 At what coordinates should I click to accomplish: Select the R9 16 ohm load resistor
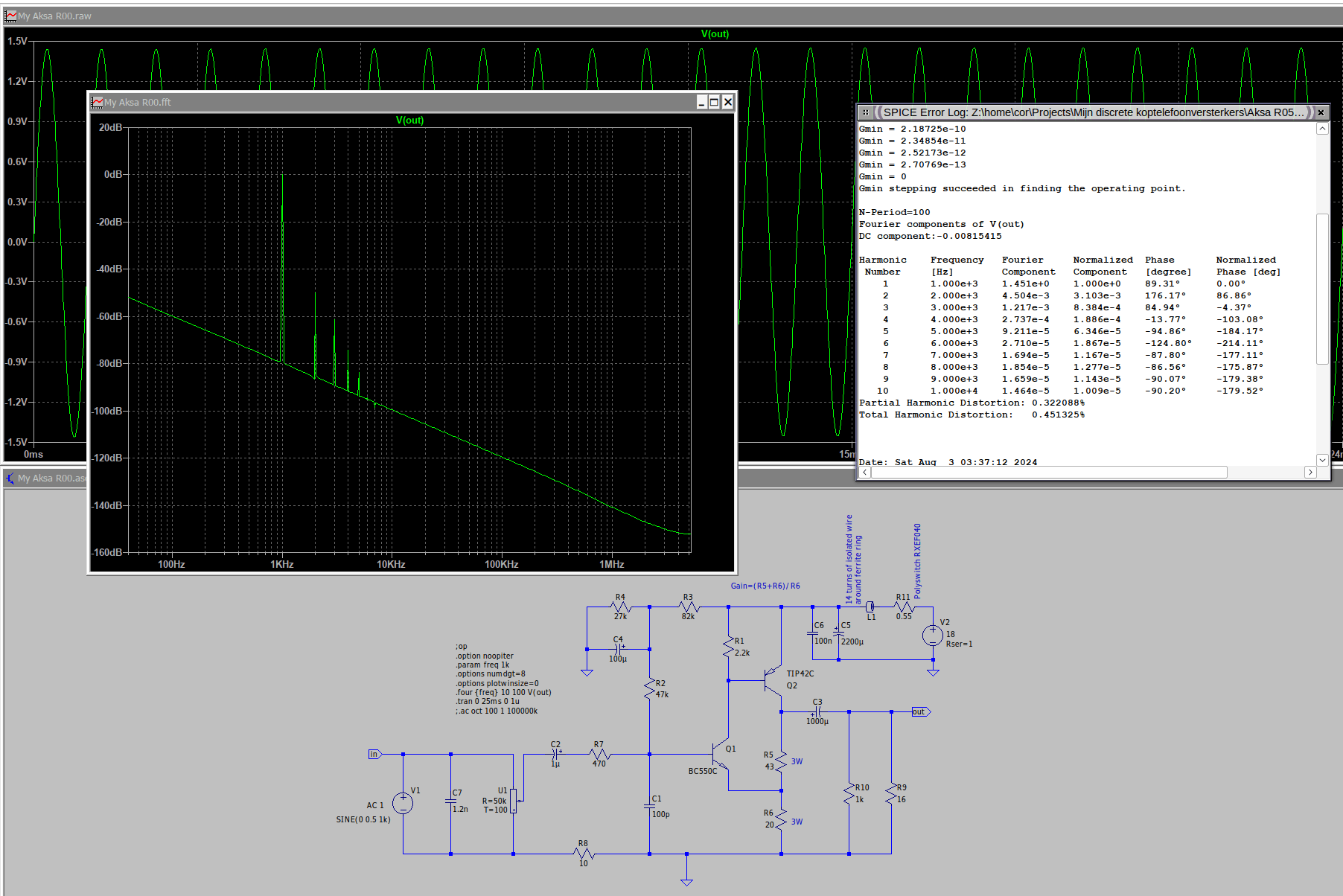[x=891, y=794]
